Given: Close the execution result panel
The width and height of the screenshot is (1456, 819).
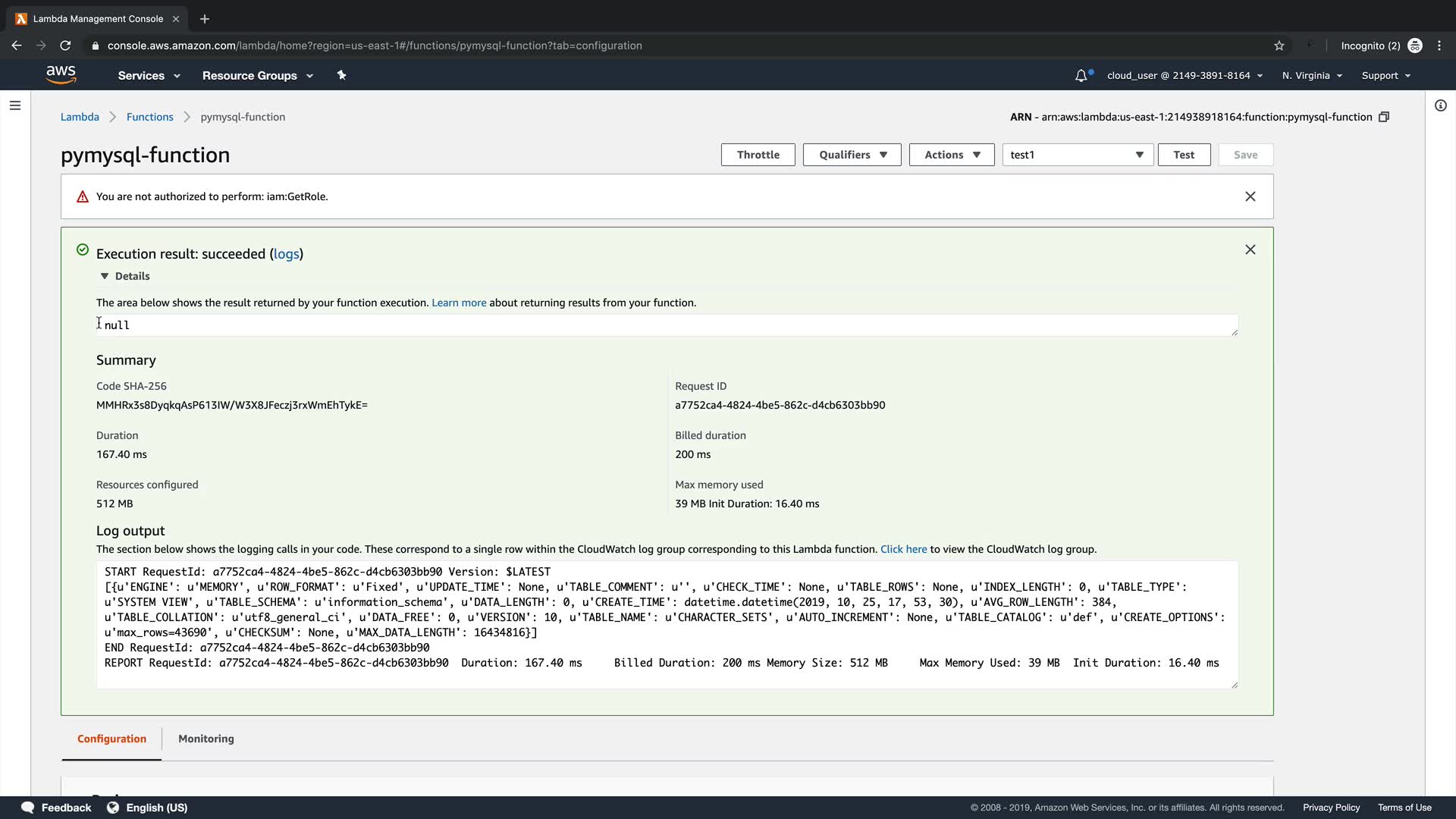Looking at the screenshot, I should tap(1250, 249).
